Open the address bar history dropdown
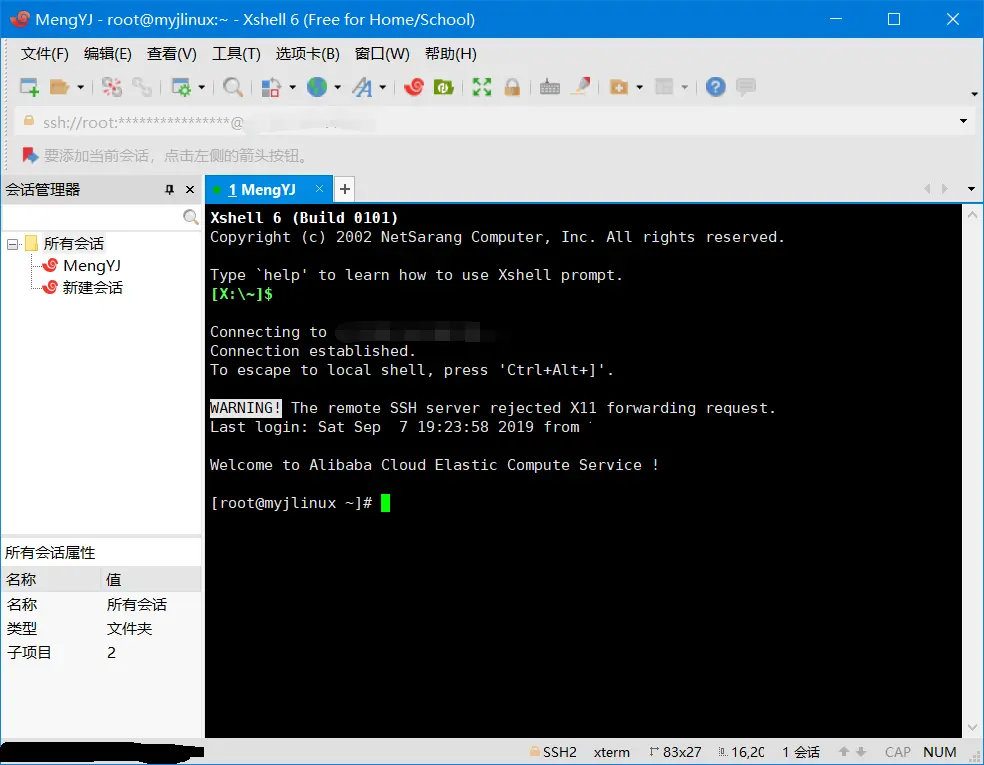The height and width of the screenshot is (765, 984). (963, 121)
